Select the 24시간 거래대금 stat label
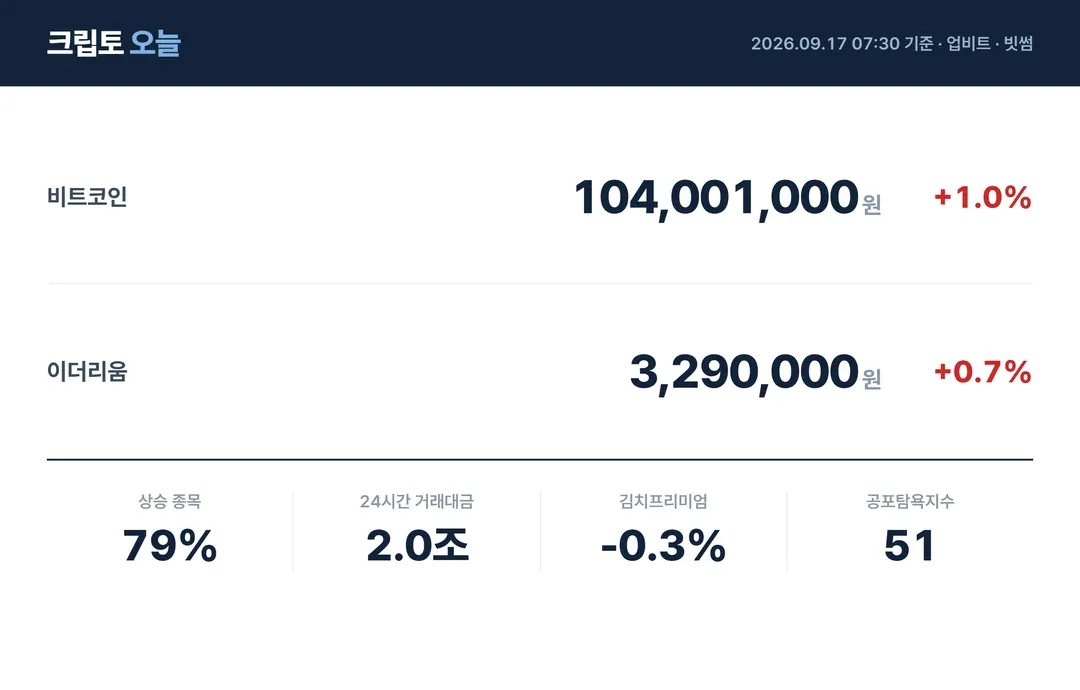 pyautogui.click(x=417, y=501)
